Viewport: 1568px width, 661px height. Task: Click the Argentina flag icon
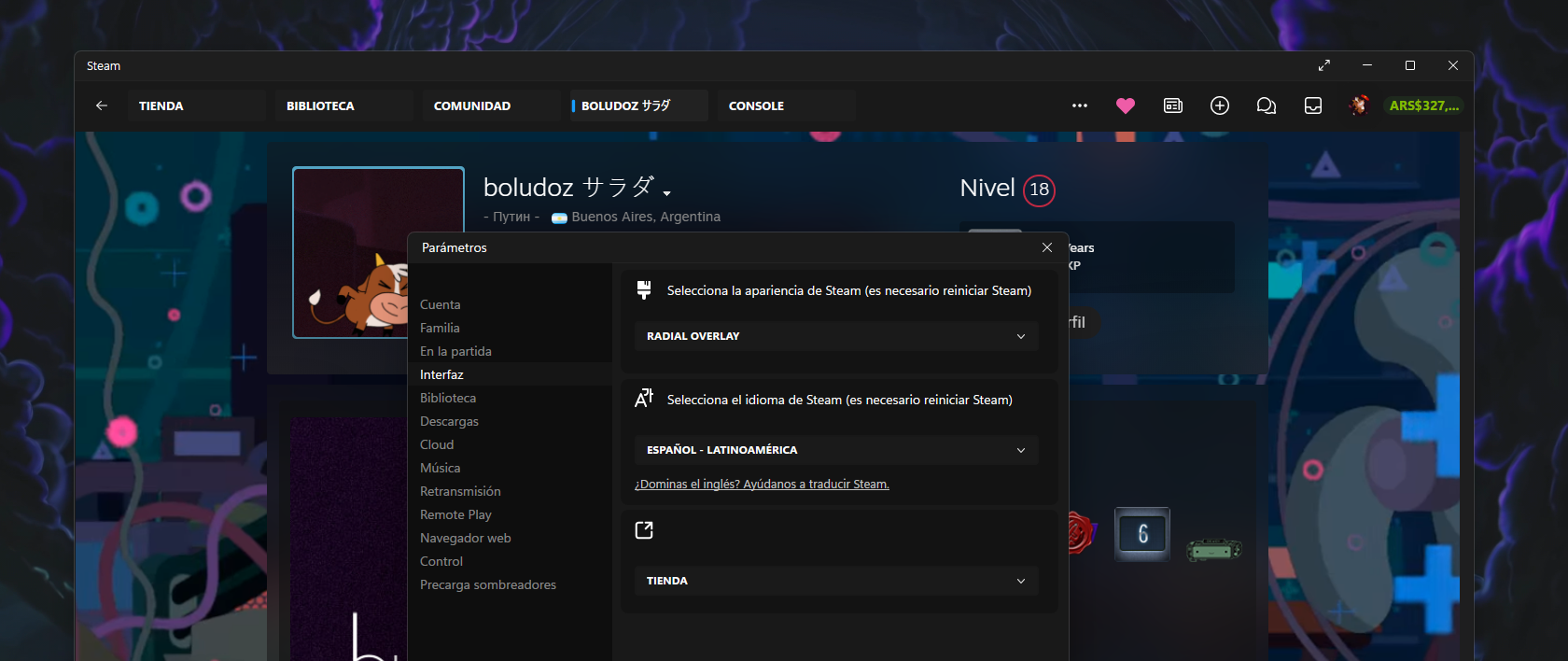click(x=559, y=218)
